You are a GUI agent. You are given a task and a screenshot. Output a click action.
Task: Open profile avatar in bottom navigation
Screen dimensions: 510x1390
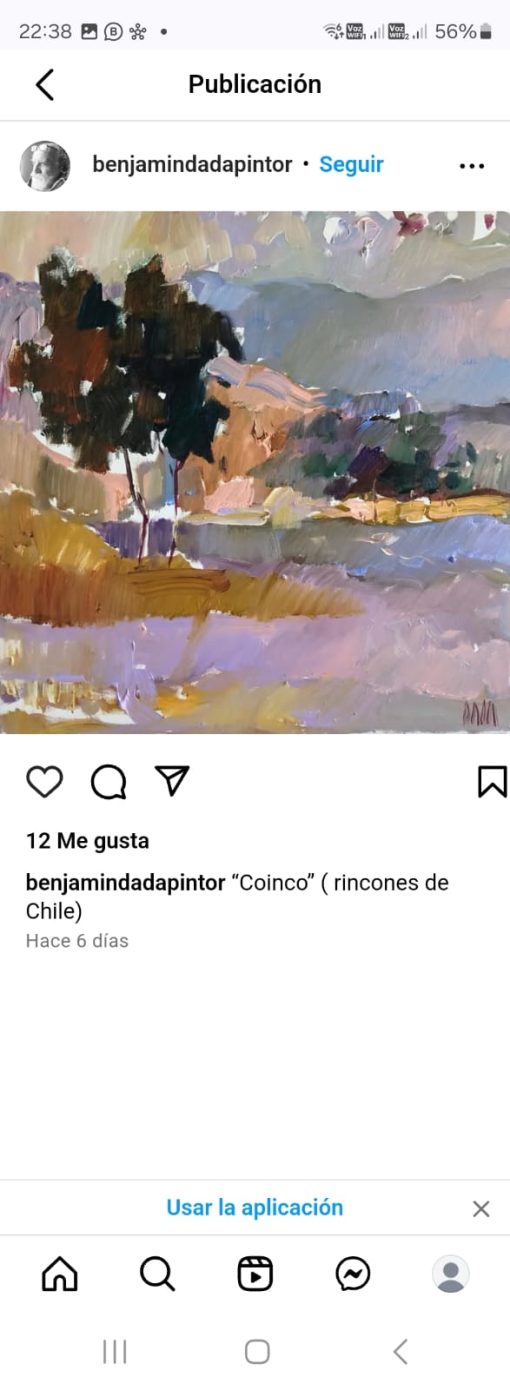point(450,1273)
